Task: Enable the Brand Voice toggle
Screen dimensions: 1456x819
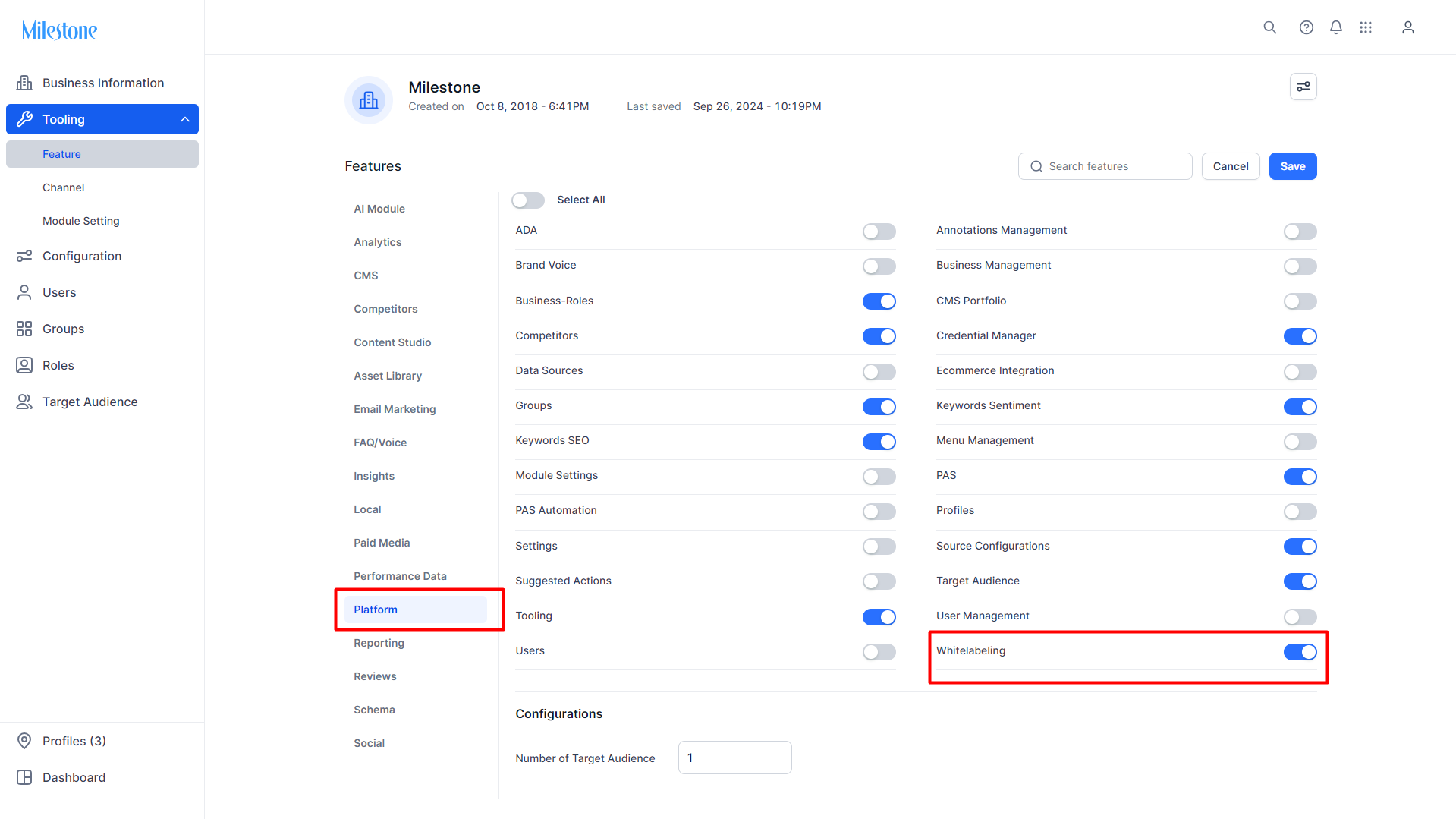Action: 879,266
